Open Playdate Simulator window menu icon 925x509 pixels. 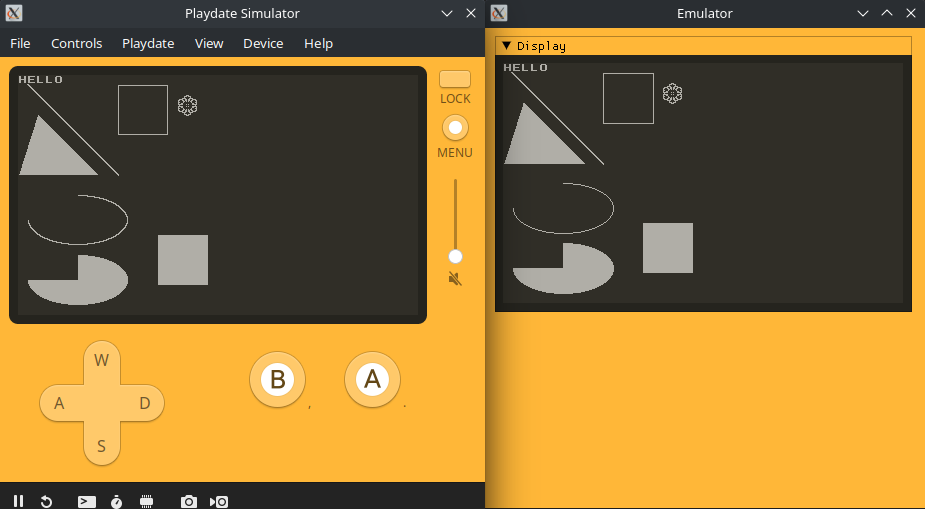[x=14, y=13]
